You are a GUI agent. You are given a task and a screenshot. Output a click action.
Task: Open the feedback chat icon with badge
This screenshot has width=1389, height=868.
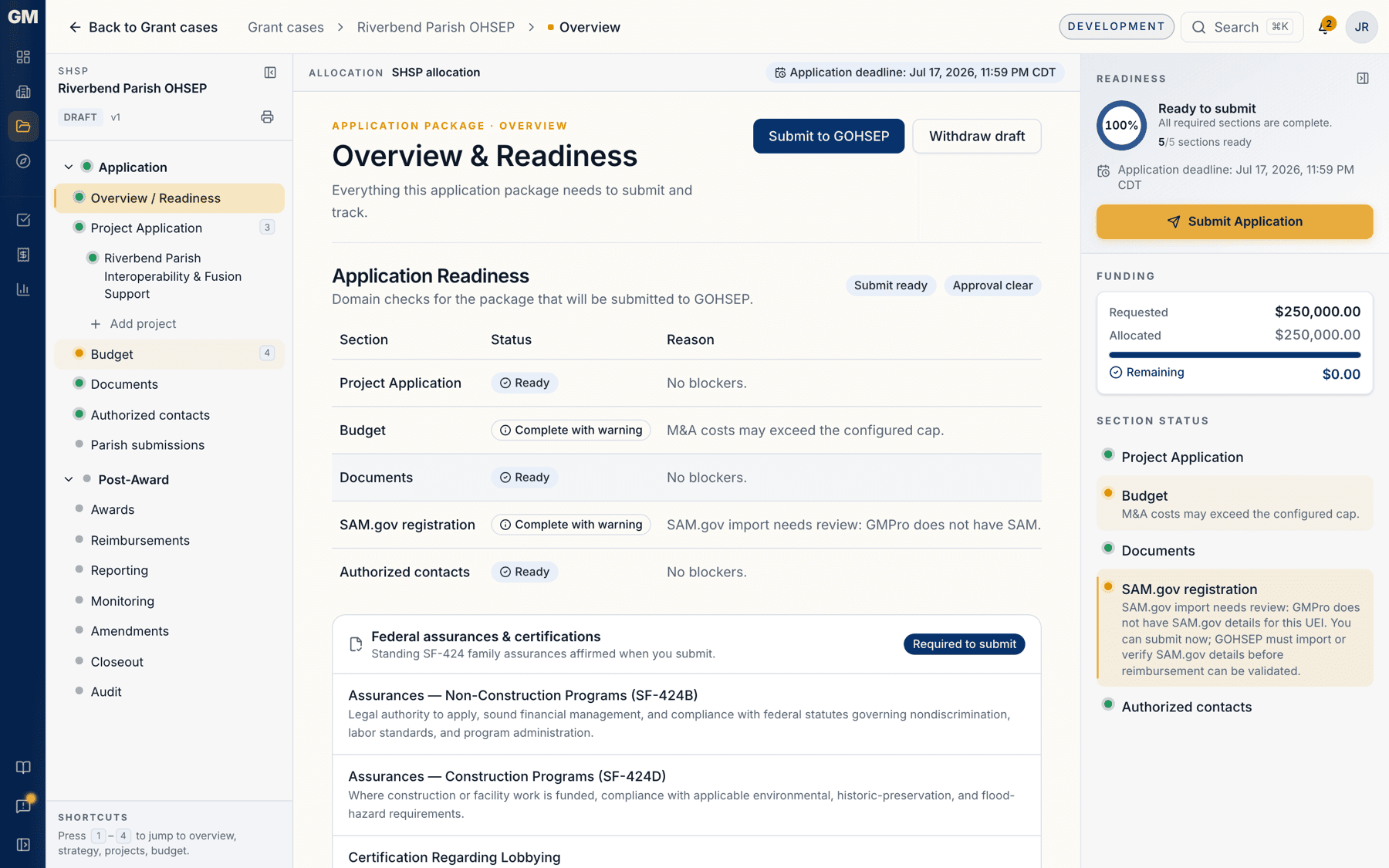[23, 806]
